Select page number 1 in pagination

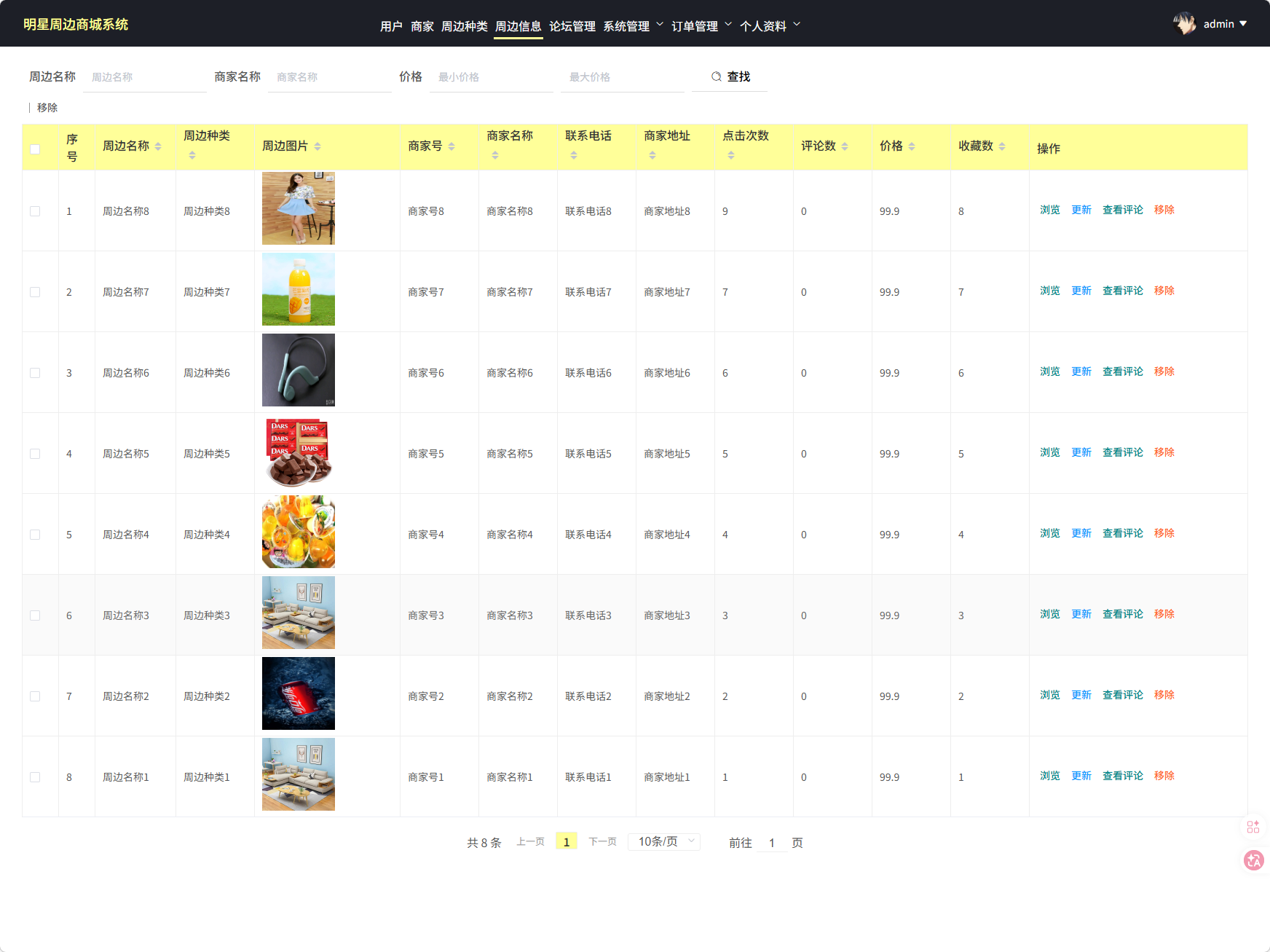coord(567,842)
